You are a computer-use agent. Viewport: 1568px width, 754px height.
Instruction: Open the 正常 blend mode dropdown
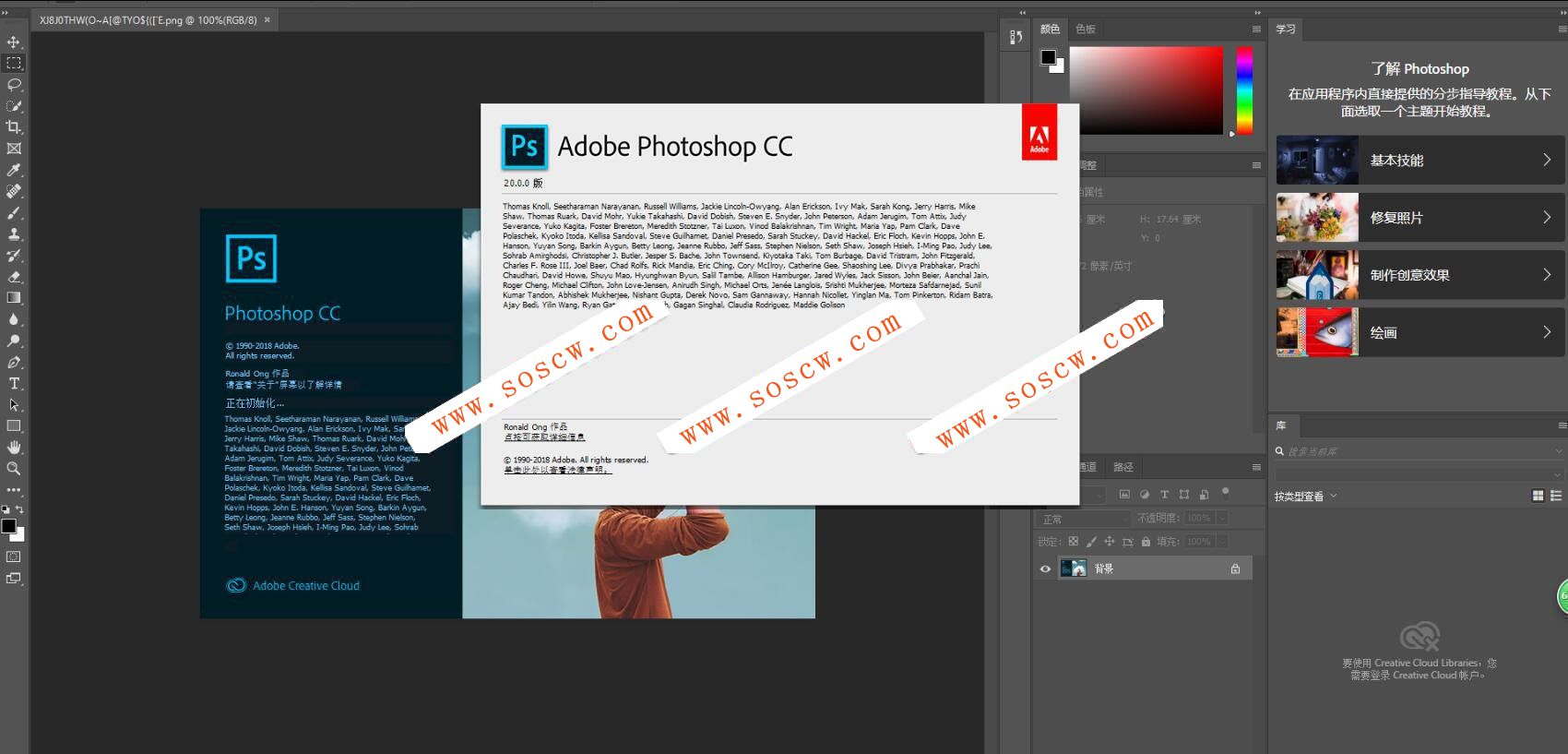click(x=1082, y=519)
